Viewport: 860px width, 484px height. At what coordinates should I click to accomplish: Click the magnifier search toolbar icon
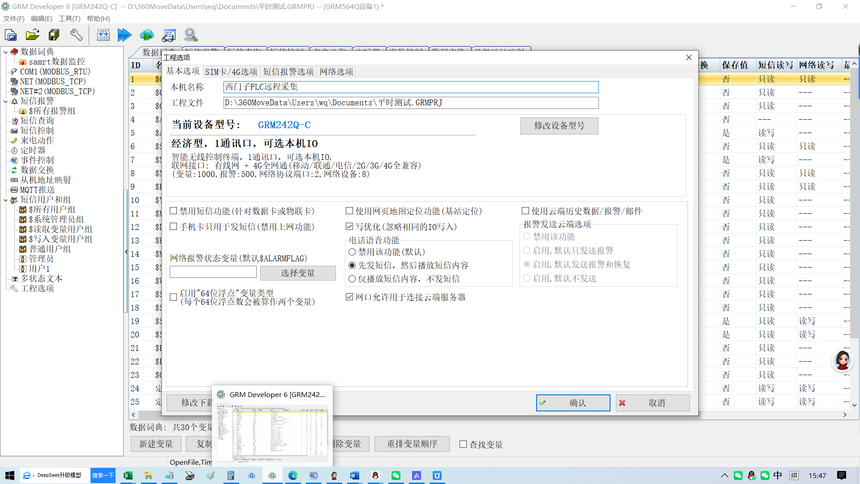[x=191, y=35]
